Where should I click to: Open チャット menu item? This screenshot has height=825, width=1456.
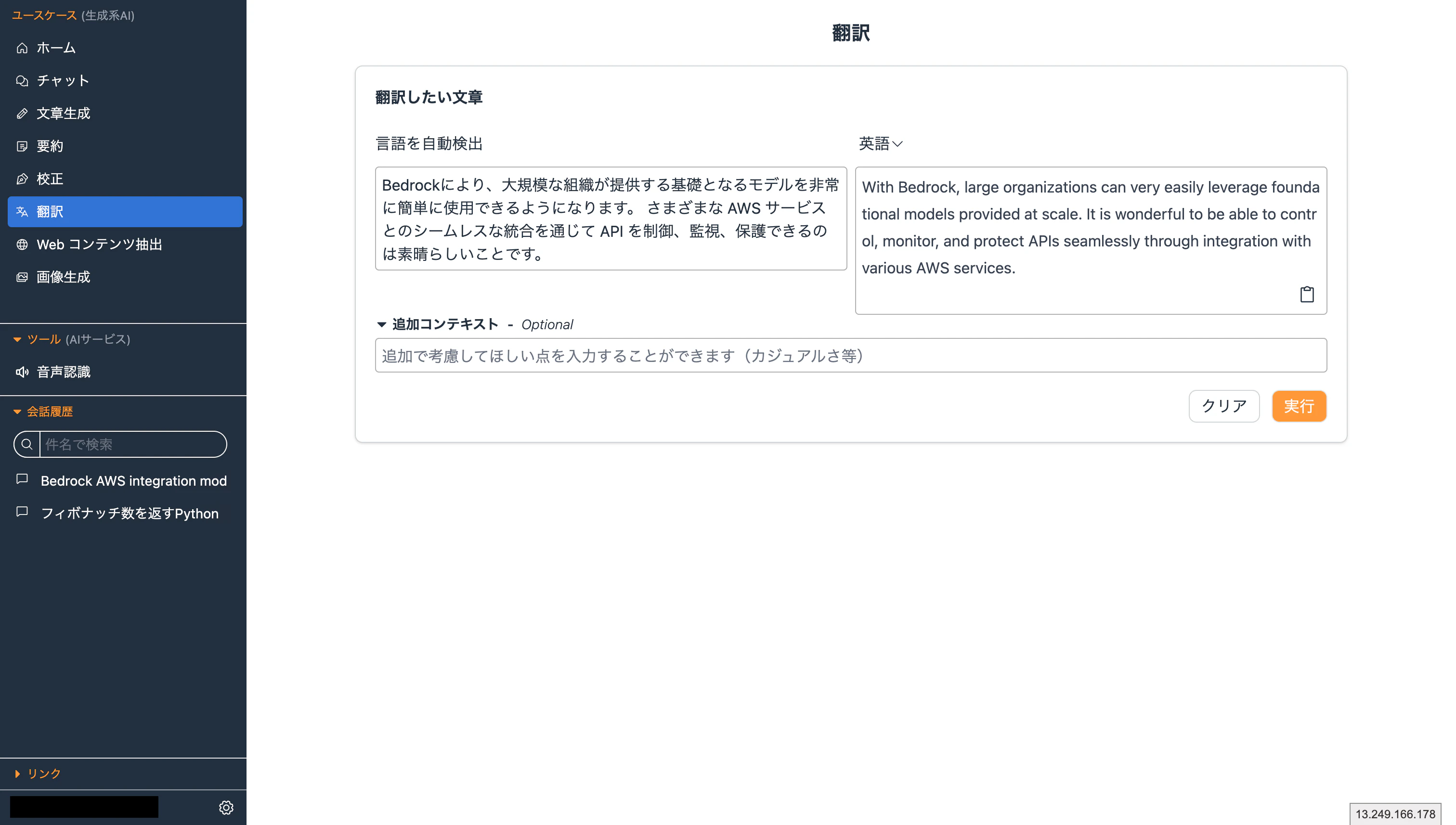(x=125, y=81)
